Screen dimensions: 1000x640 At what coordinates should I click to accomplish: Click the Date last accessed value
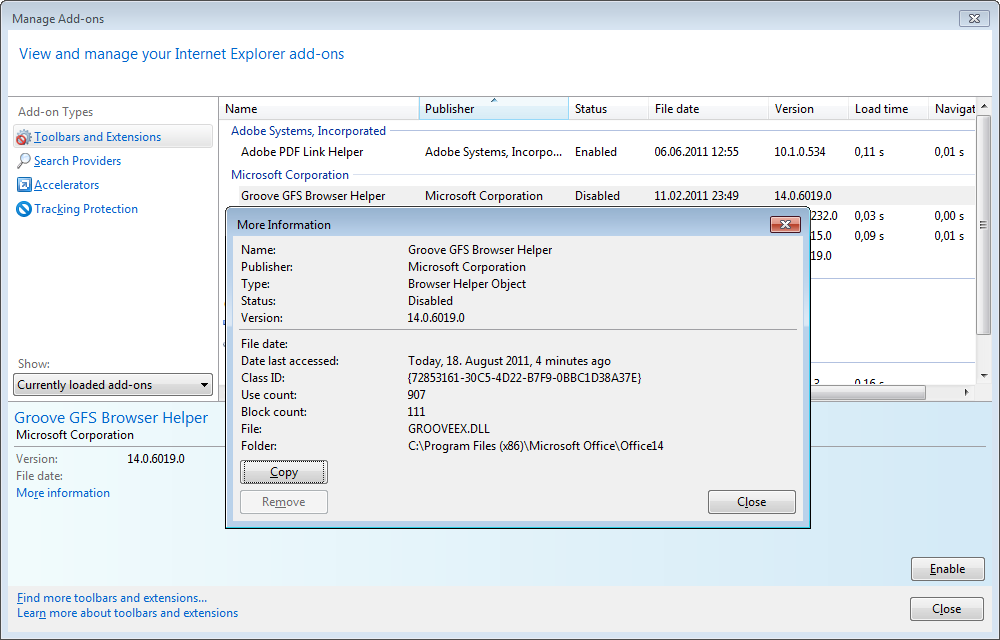[509, 361]
